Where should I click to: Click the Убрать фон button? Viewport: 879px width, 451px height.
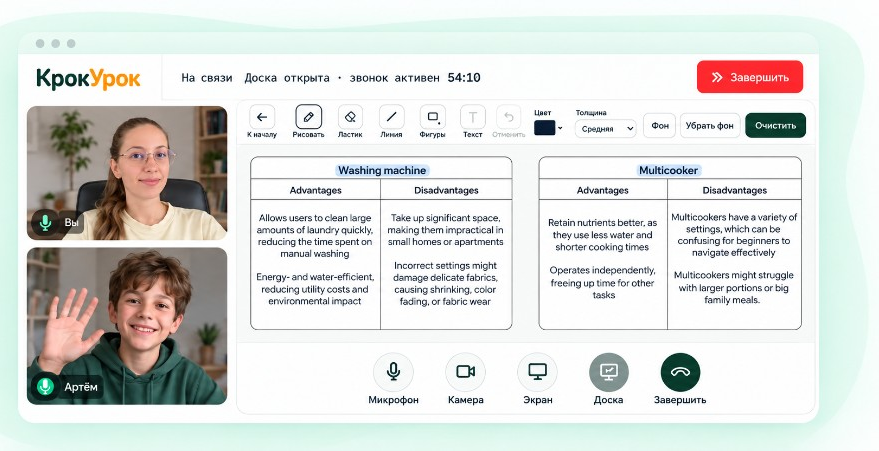710,125
